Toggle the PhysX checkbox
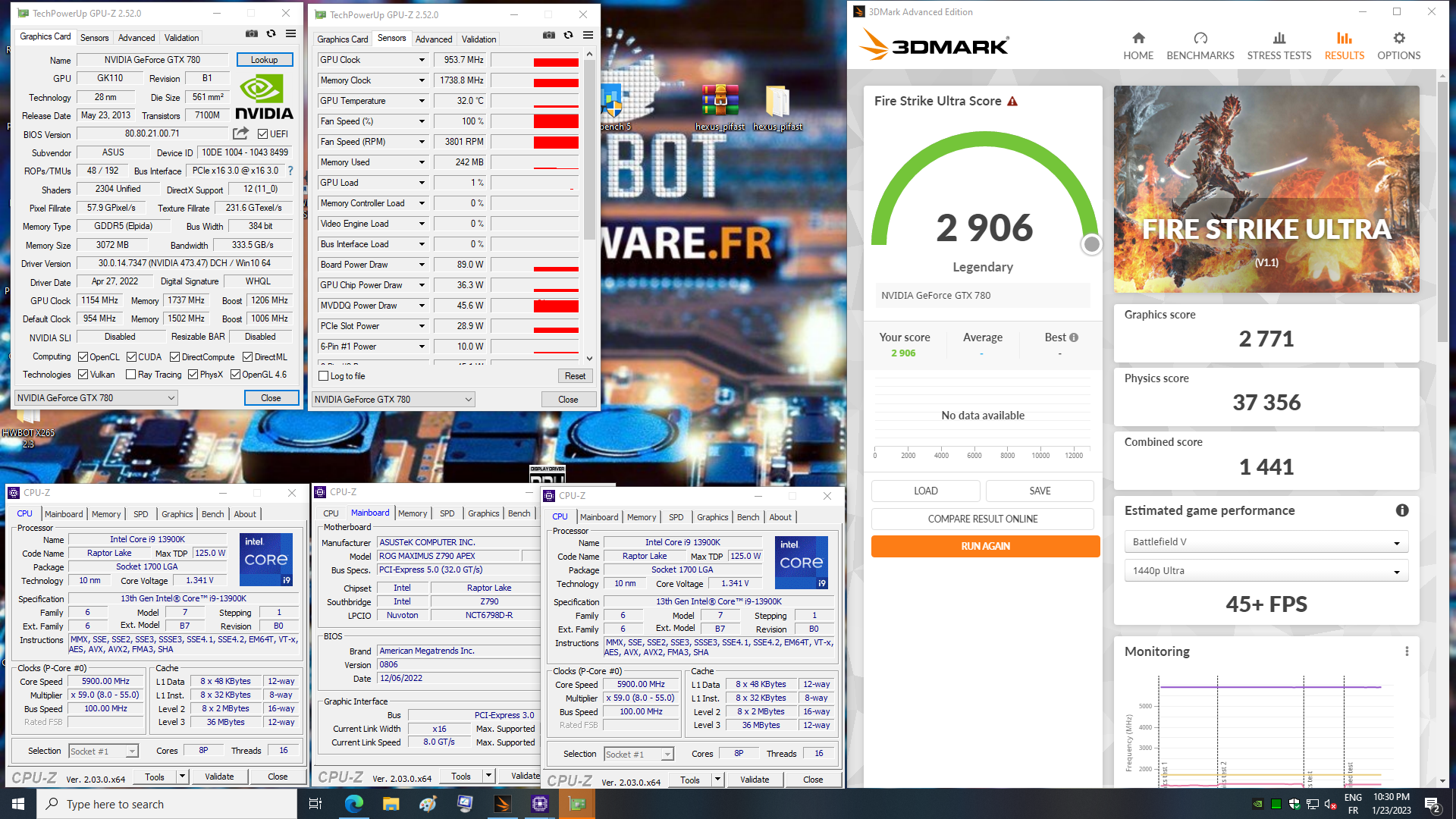 click(x=193, y=375)
